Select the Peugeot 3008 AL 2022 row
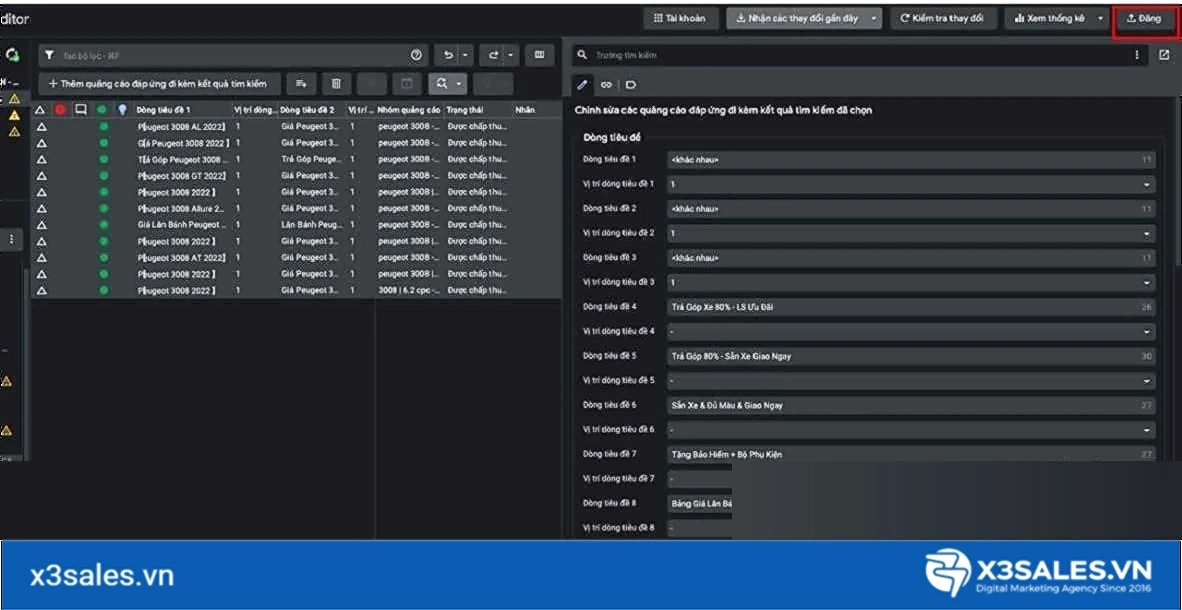 (x=296, y=127)
